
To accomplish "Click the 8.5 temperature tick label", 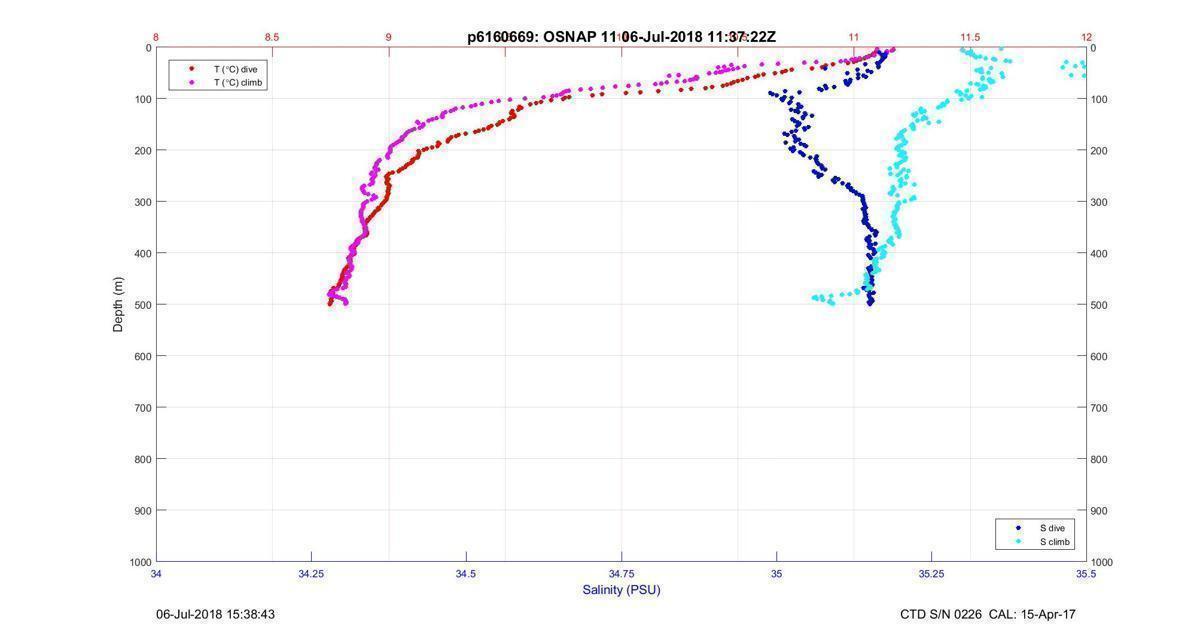I will [x=272, y=37].
